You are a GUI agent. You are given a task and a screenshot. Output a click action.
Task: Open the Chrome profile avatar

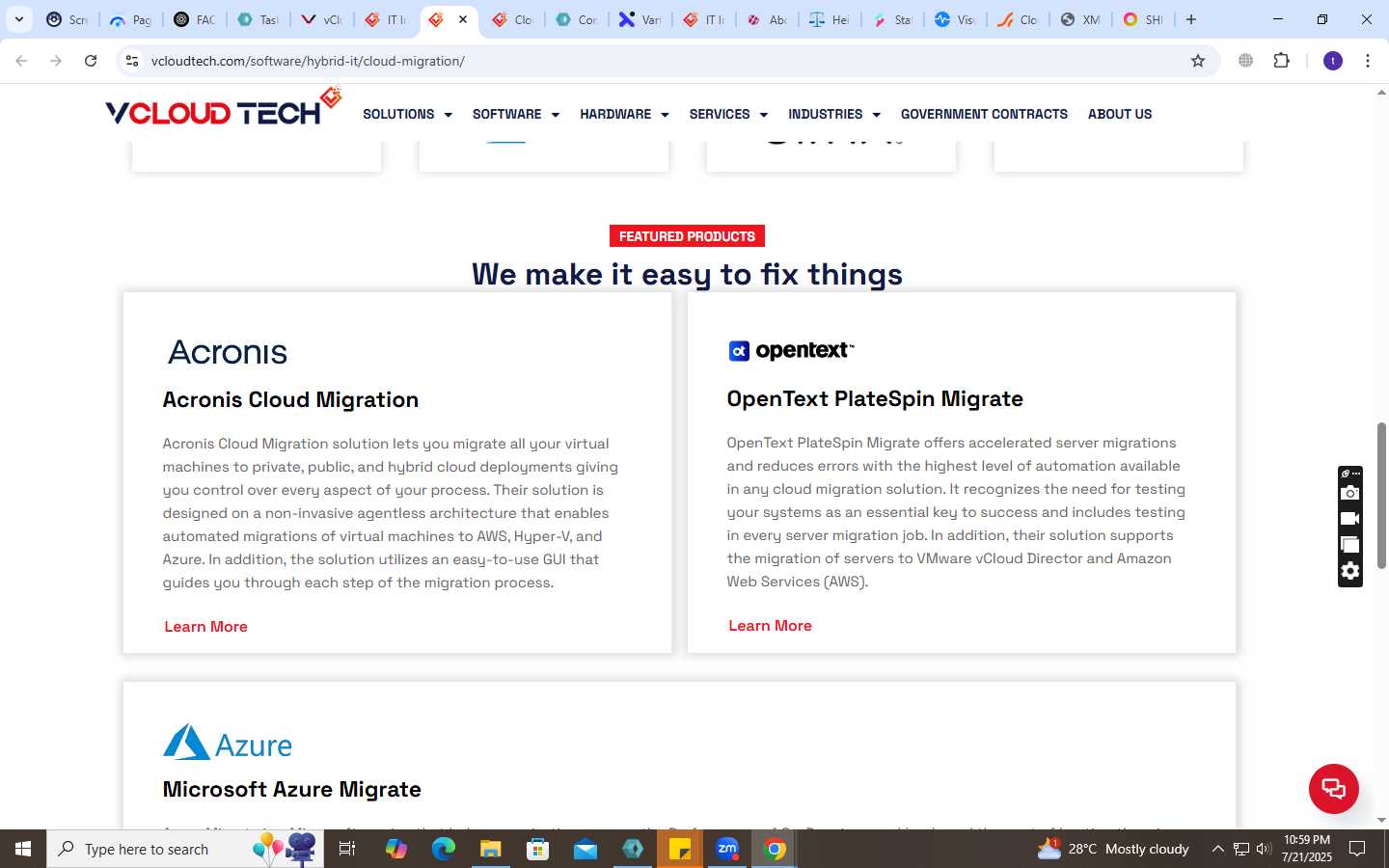pyautogui.click(x=1333, y=61)
